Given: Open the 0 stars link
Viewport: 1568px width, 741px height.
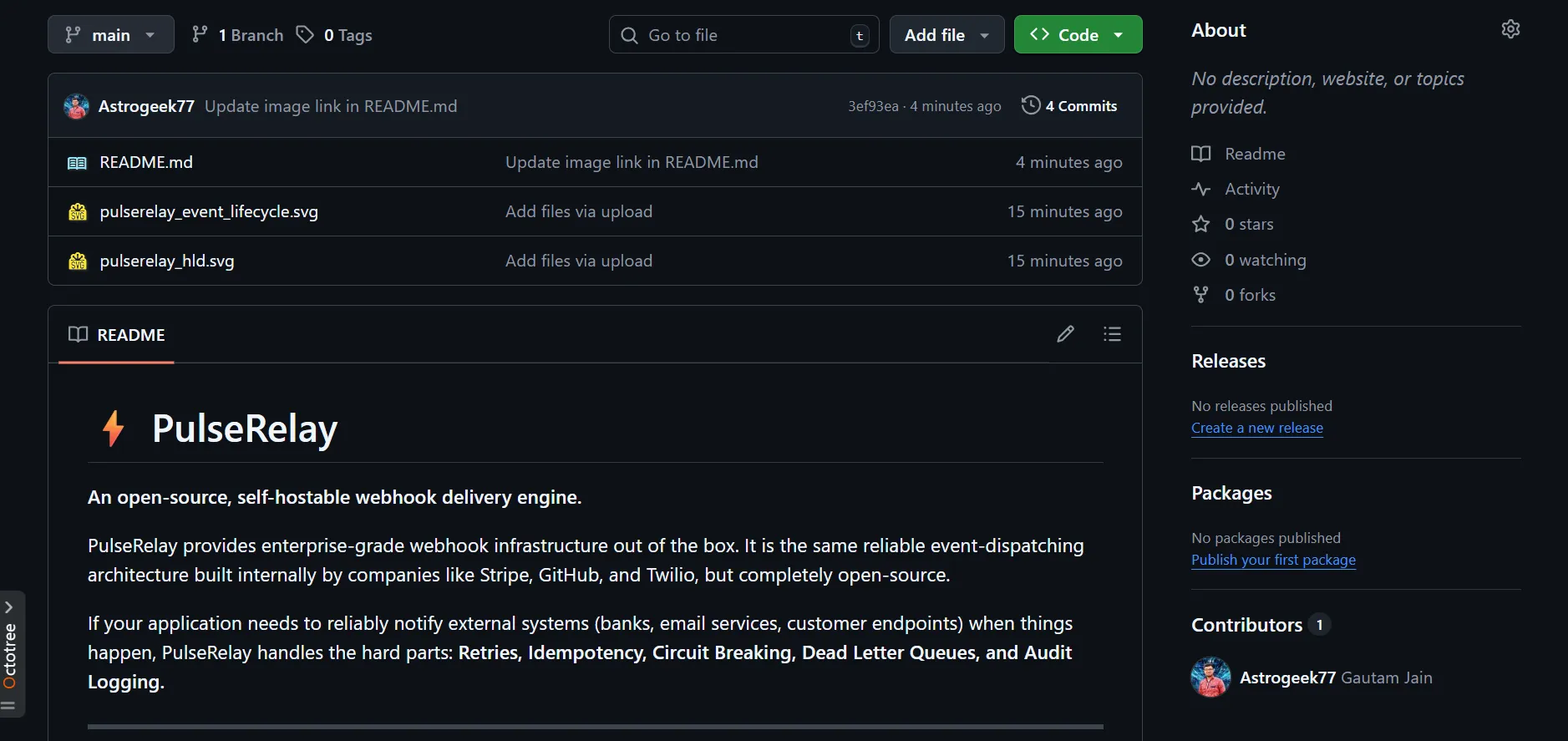Looking at the screenshot, I should [1249, 224].
